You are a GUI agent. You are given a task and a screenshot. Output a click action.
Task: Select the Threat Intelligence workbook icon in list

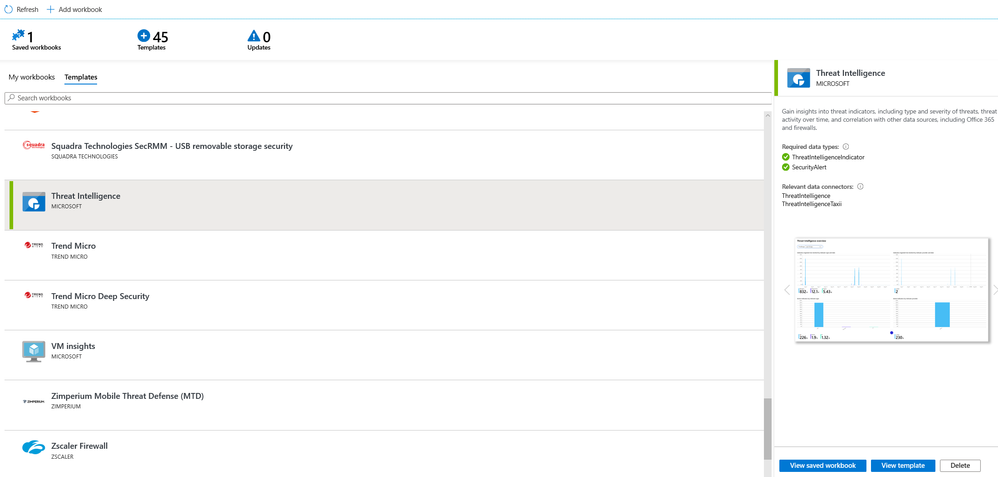coord(34,201)
